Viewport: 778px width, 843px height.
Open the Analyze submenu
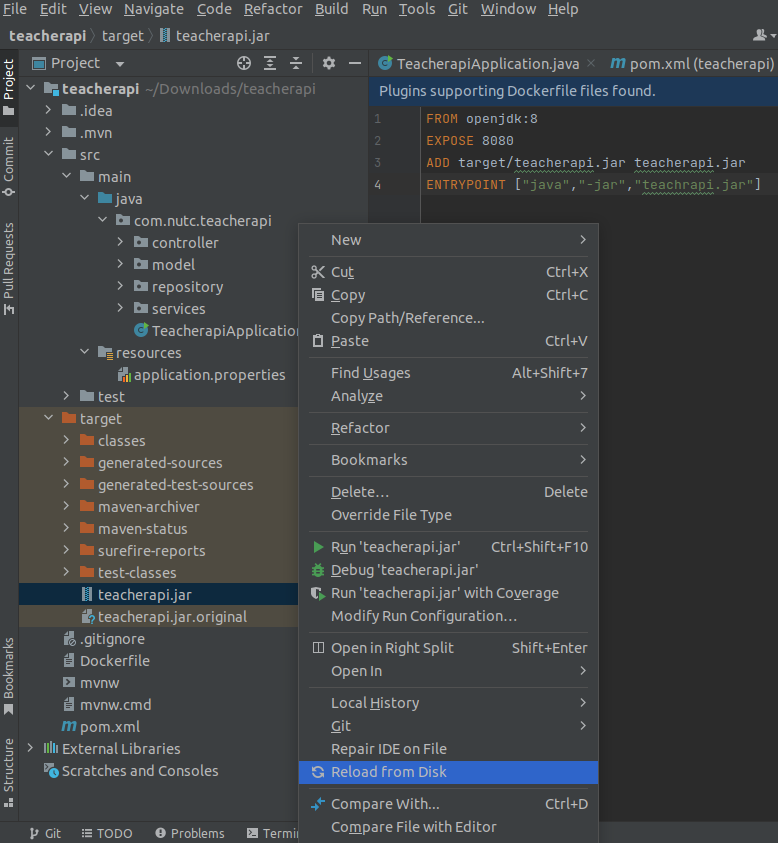click(x=448, y=396)
